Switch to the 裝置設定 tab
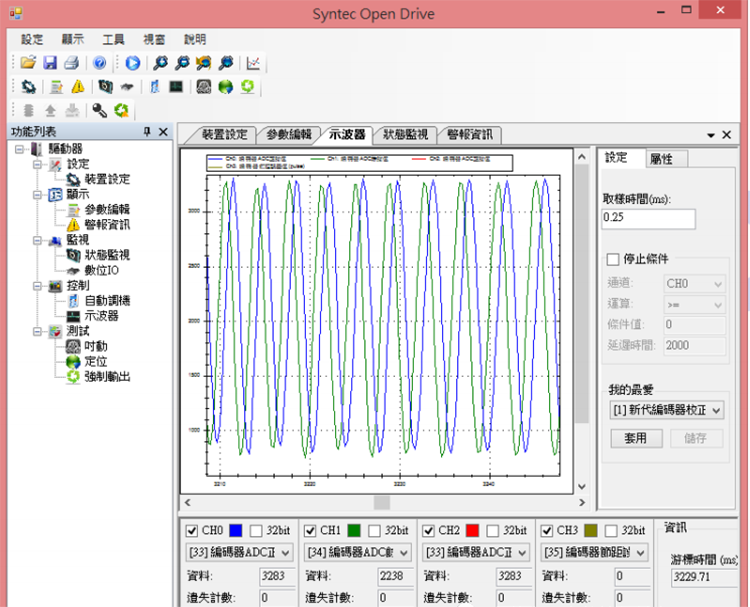 (x=224, y=135)
